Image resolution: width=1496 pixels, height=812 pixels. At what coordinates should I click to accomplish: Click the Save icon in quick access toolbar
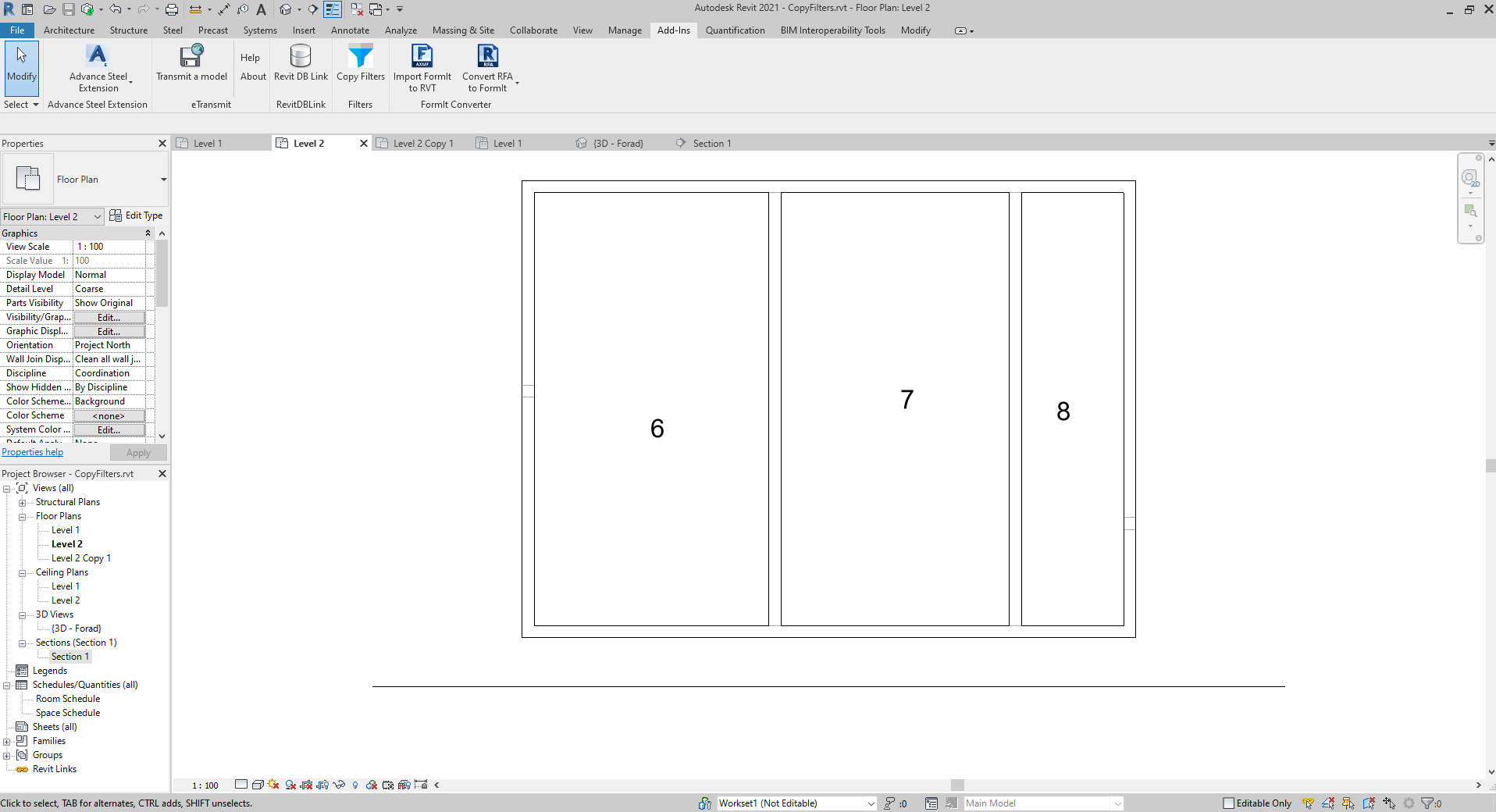coord(69,9)
